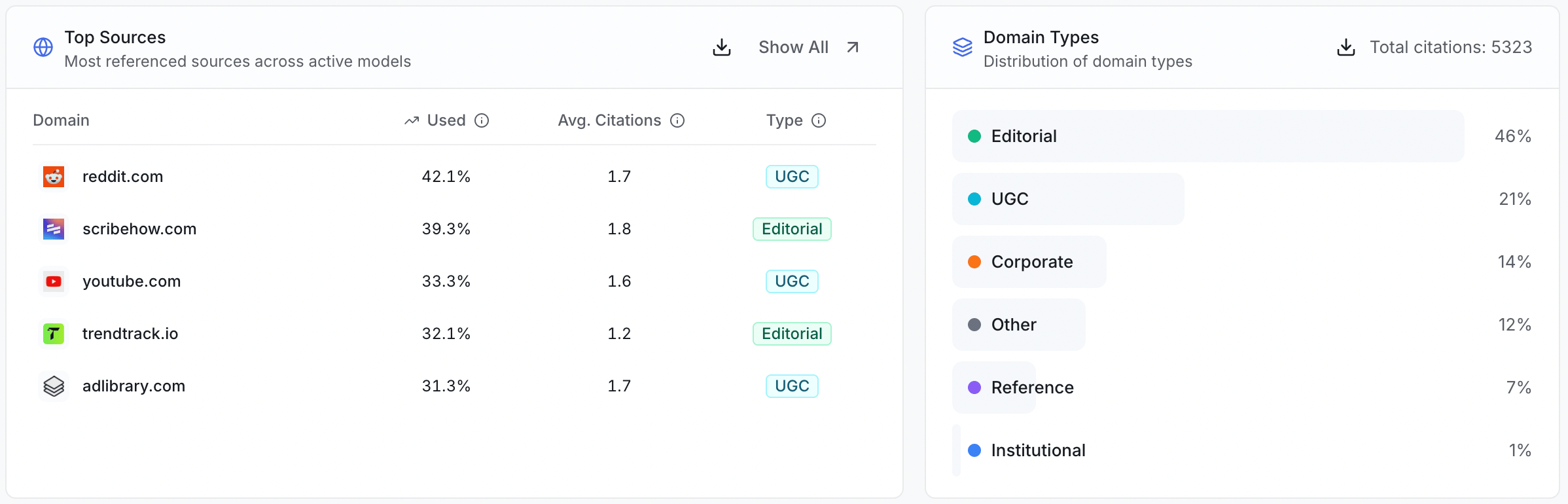Screen dimensions: 1568x504
Task: Click the youtube.com favicon
Action: [54, 281]
